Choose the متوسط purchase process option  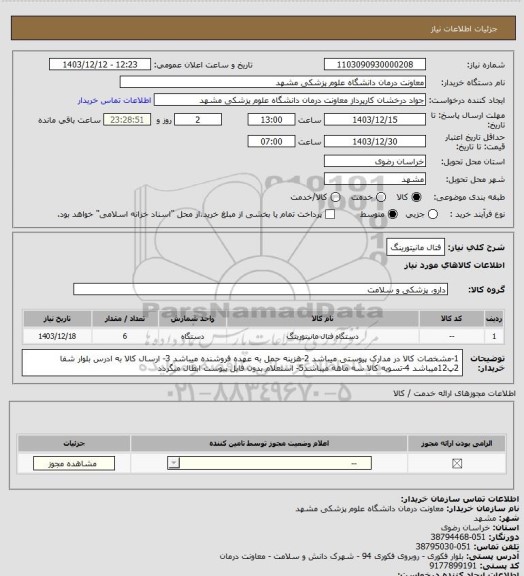(393, 214)
